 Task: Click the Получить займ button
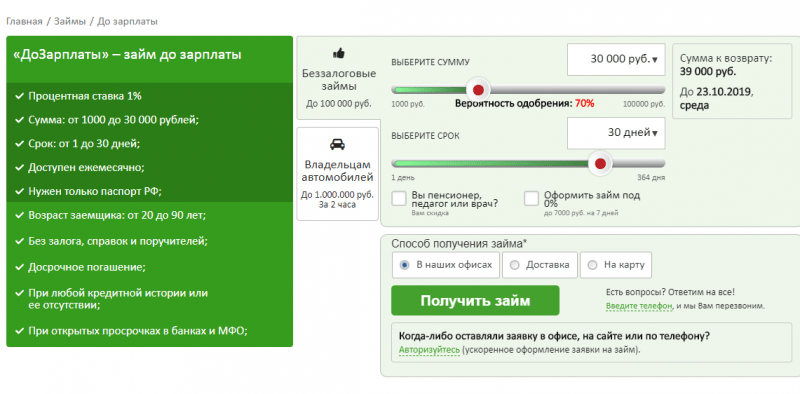point(475,301)
